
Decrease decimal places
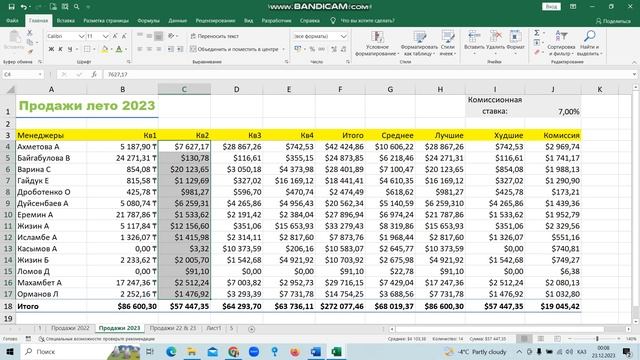pyautogui.click(x=344, y=49)
